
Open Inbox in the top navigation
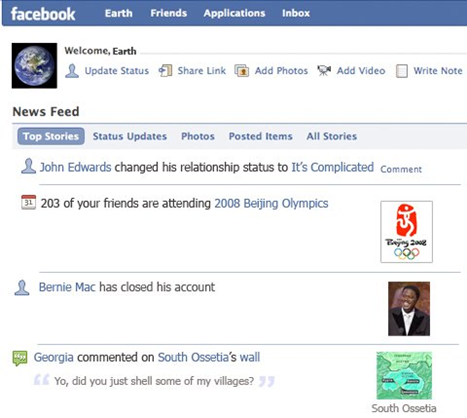coord(296,13)
